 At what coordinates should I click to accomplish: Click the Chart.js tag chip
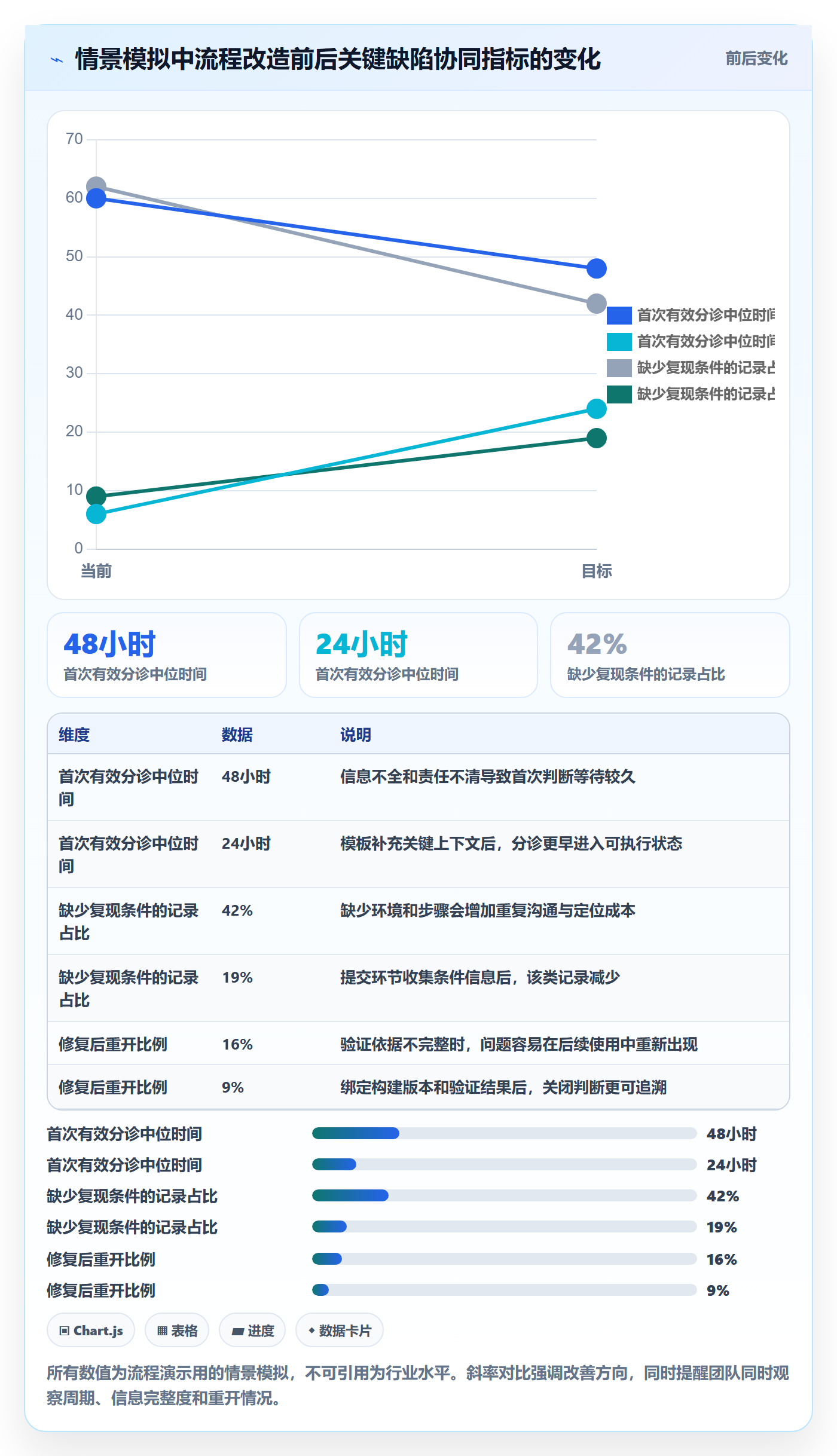91,1330
